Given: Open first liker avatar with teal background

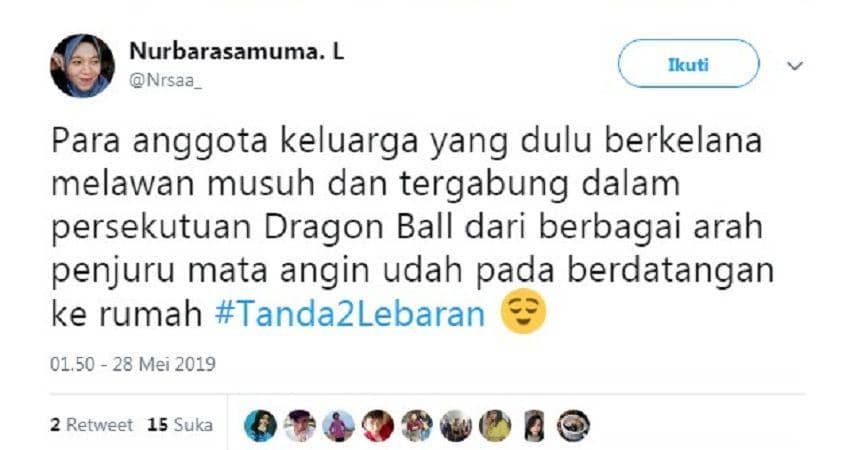Looking at the screenshot, I should point(260,426).
